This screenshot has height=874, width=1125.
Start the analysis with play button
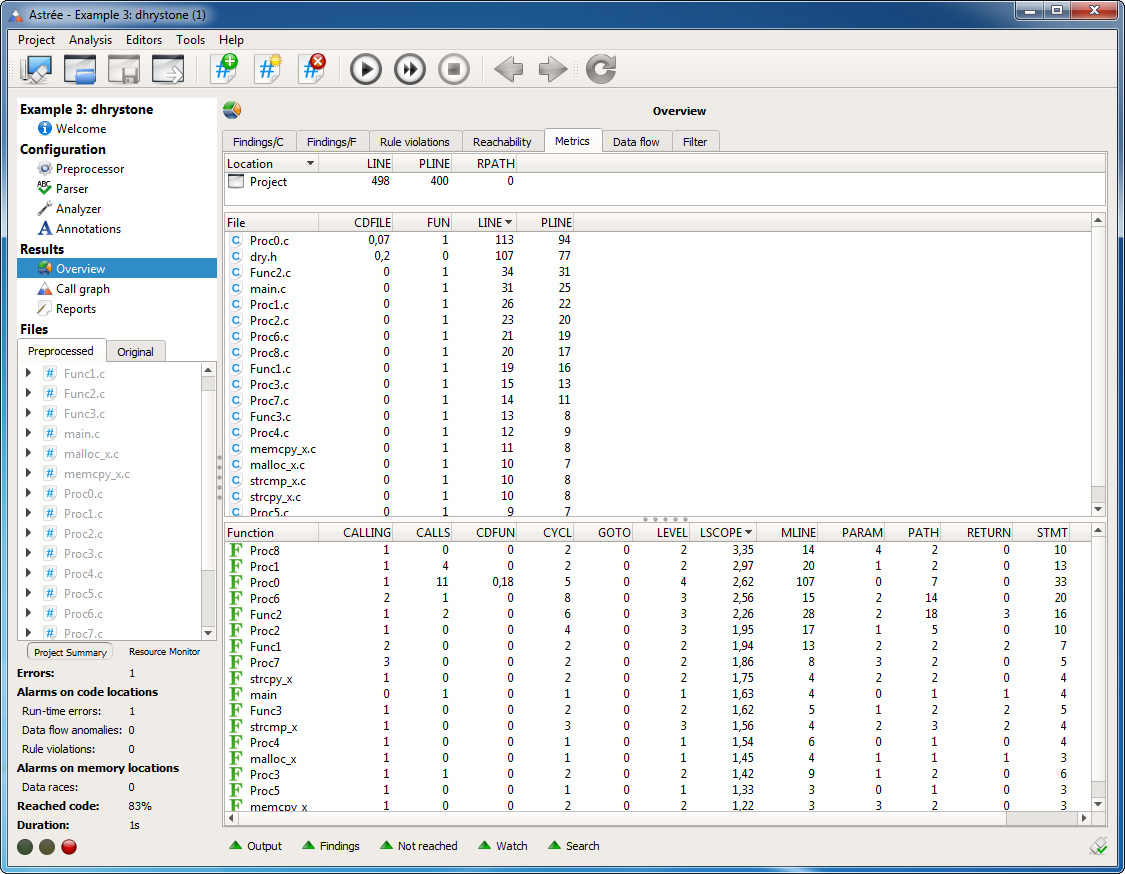[366, 70]
